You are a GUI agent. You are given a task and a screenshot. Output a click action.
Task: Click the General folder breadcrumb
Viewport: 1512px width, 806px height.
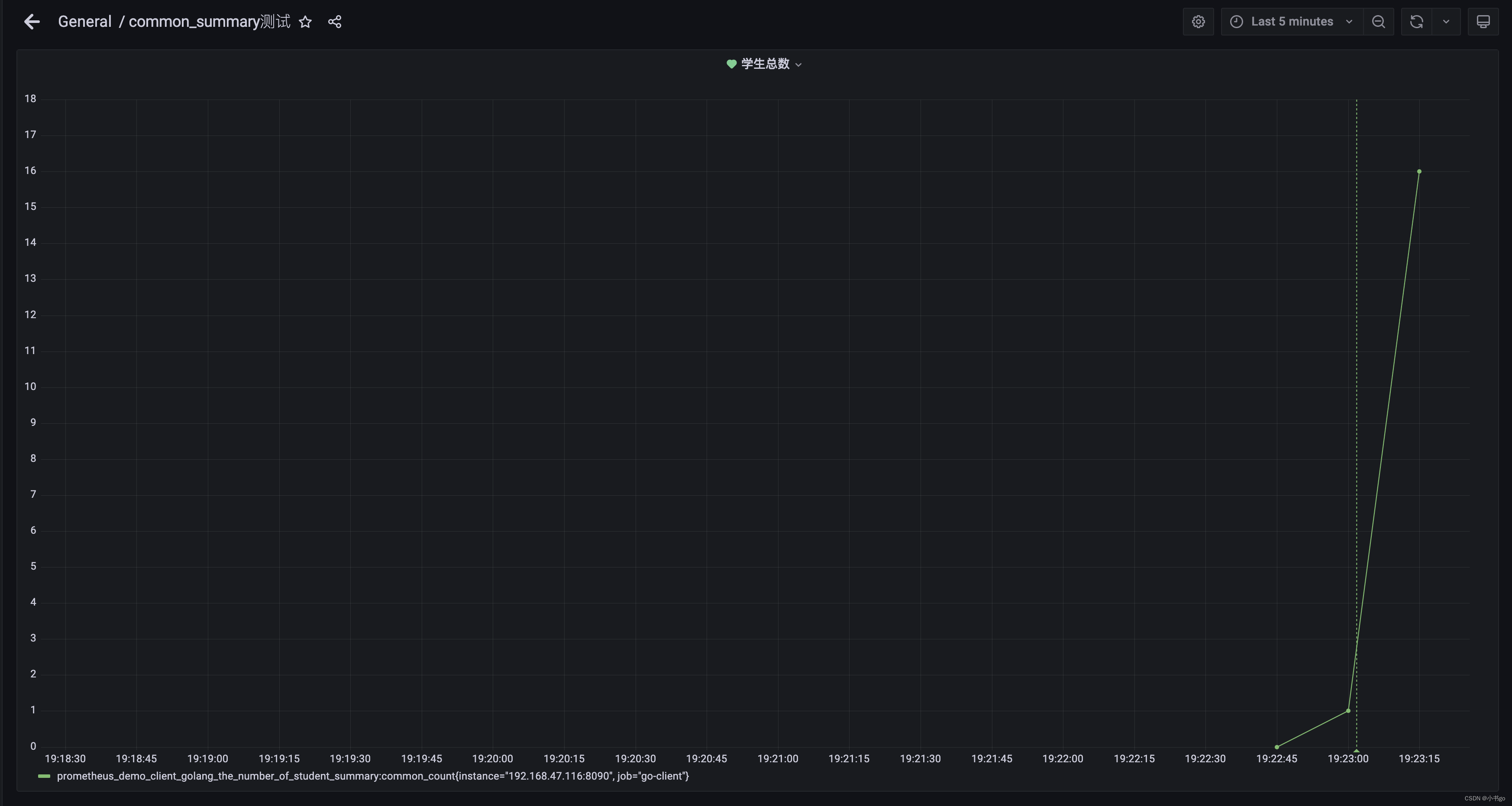84,22
